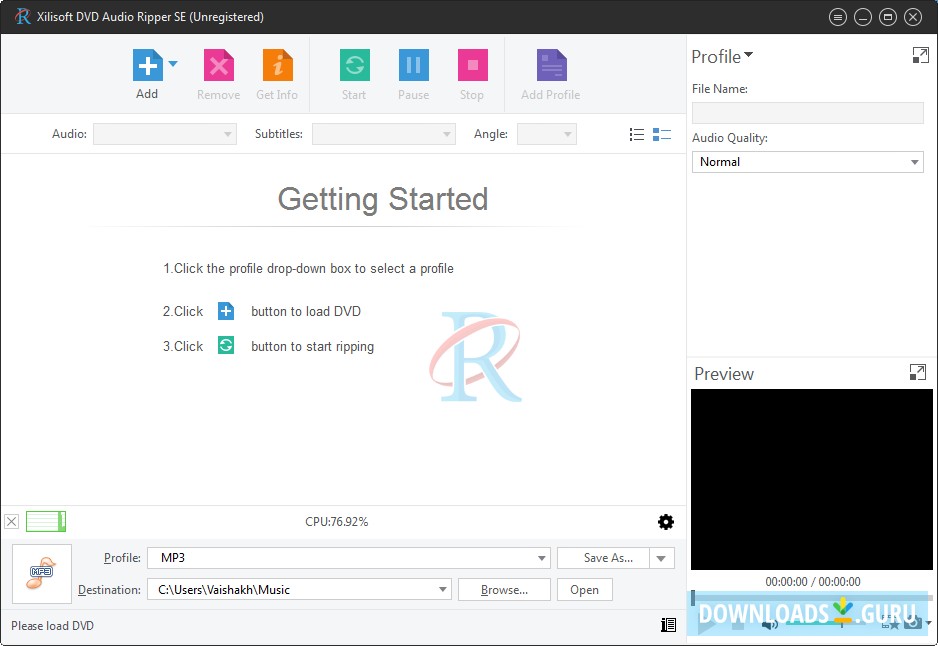This screenshot has width=938, height=646.
Task: Click the 'Please load DVD' status text
Action: pos(53,626)
